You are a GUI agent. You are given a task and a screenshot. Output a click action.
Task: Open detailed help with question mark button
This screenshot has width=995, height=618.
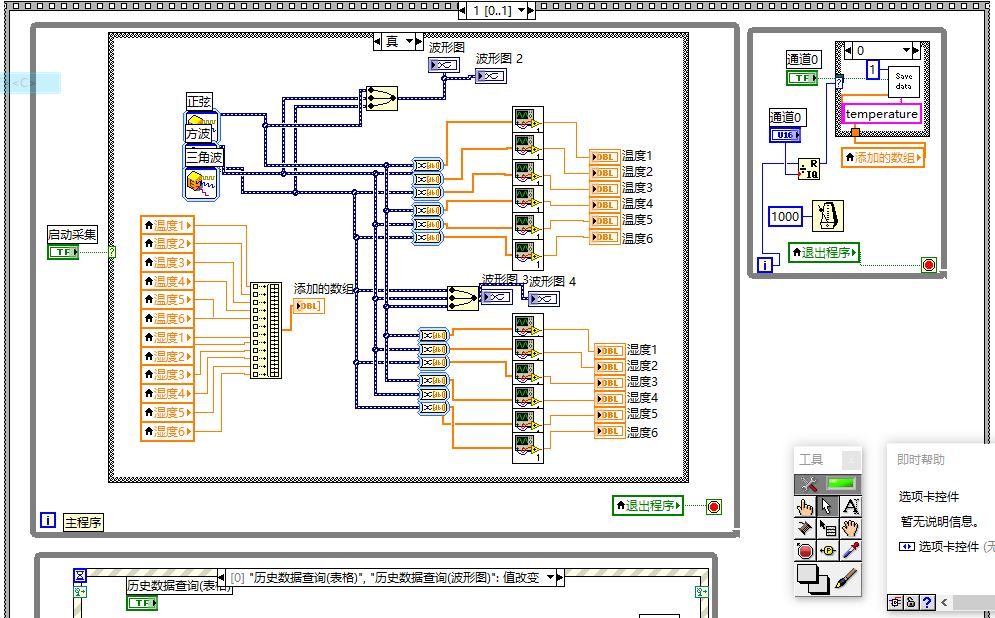point(927,602)
